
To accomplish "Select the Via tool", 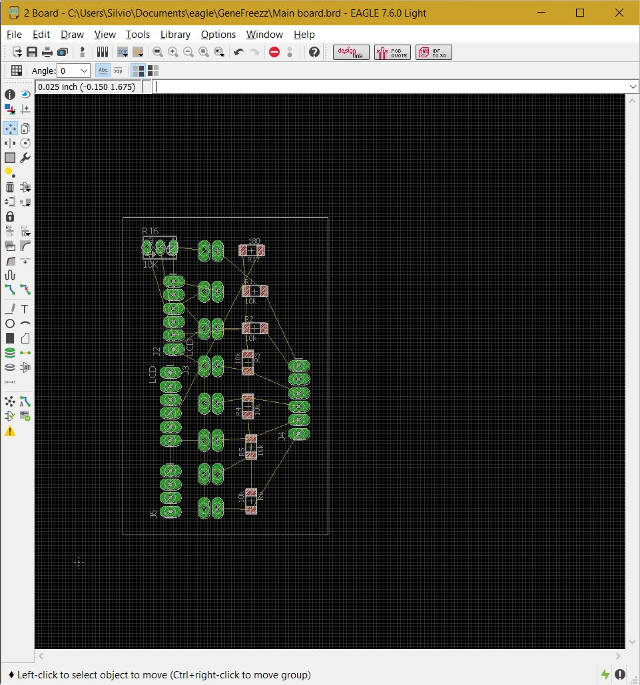I will [x=10, y=353].
